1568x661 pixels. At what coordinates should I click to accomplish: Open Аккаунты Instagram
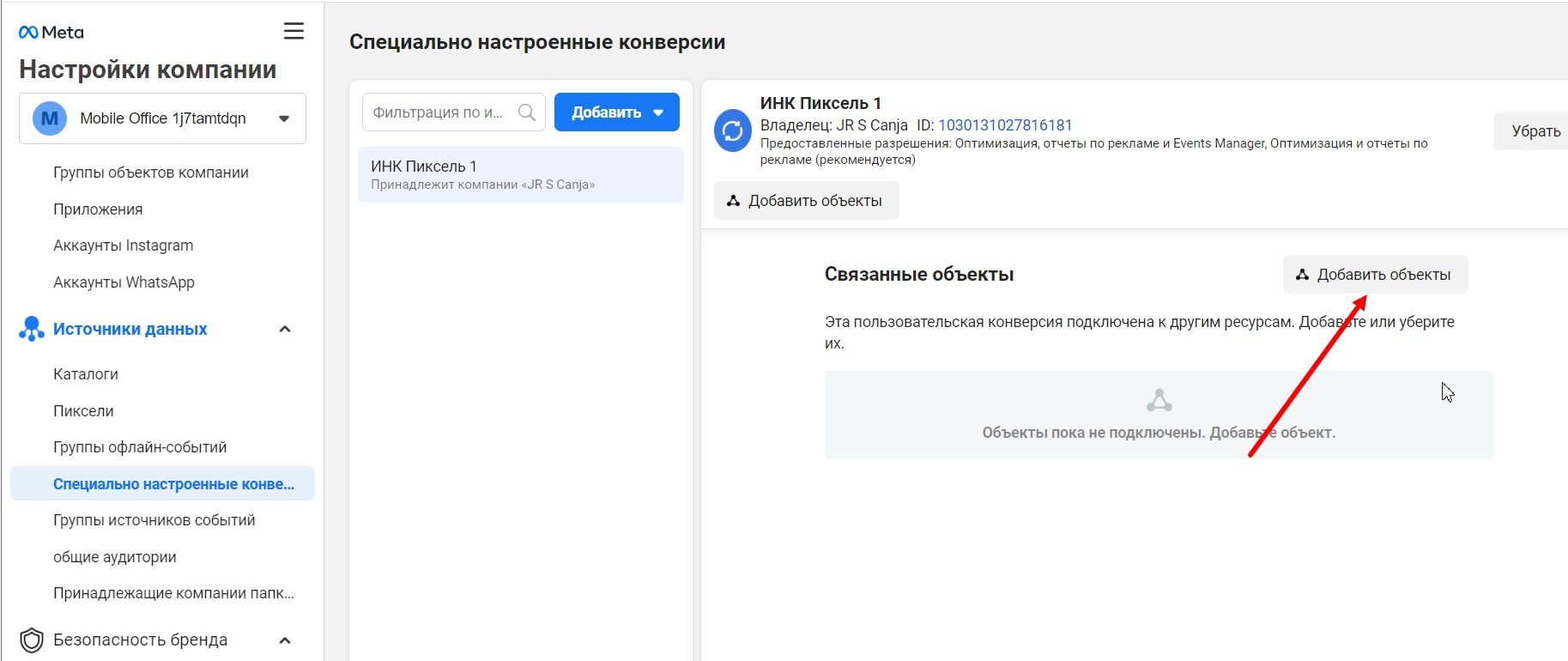point(124,246)
